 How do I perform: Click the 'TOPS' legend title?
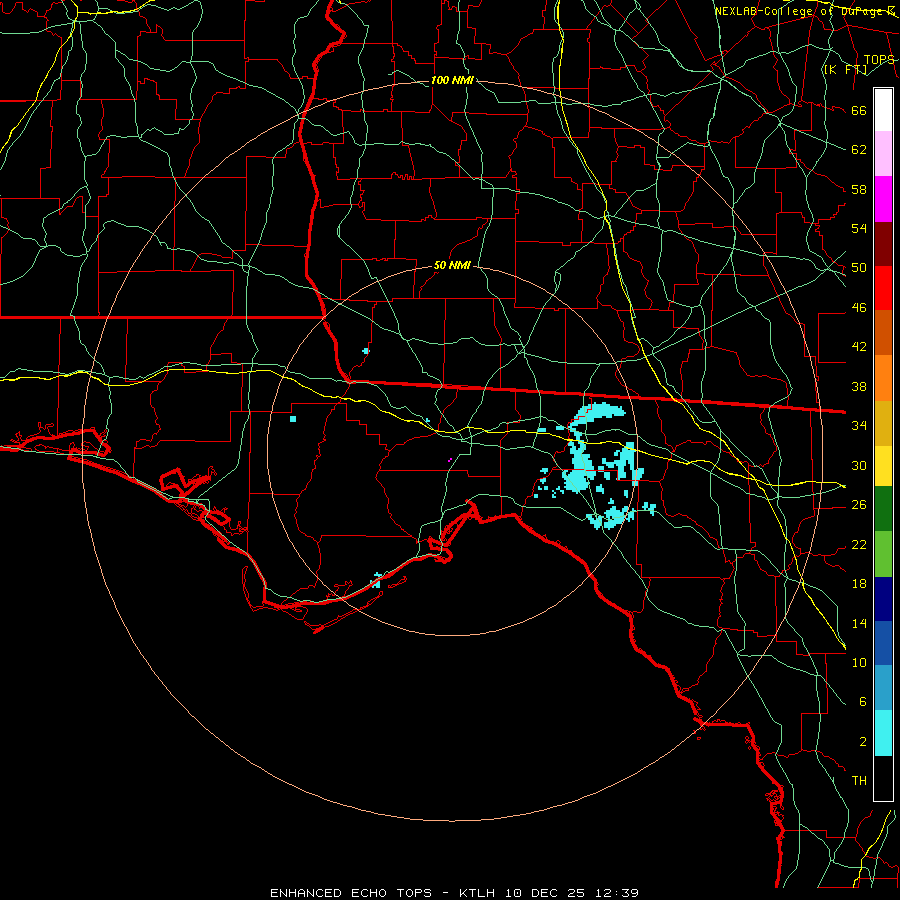tap(878, 60)
